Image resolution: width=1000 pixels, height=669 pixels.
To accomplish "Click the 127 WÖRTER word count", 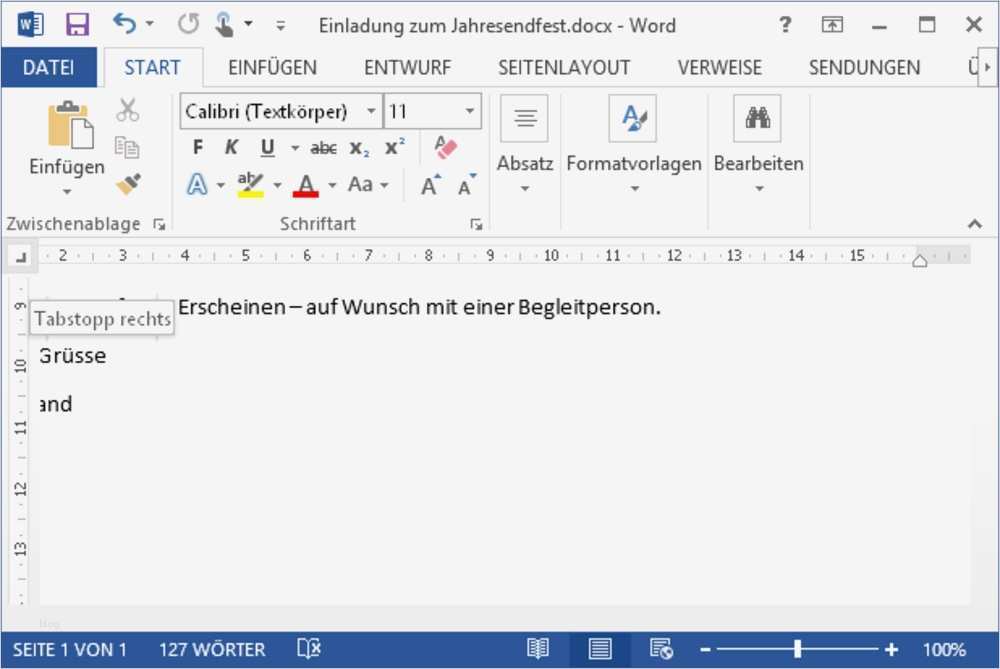I will 210,649.
